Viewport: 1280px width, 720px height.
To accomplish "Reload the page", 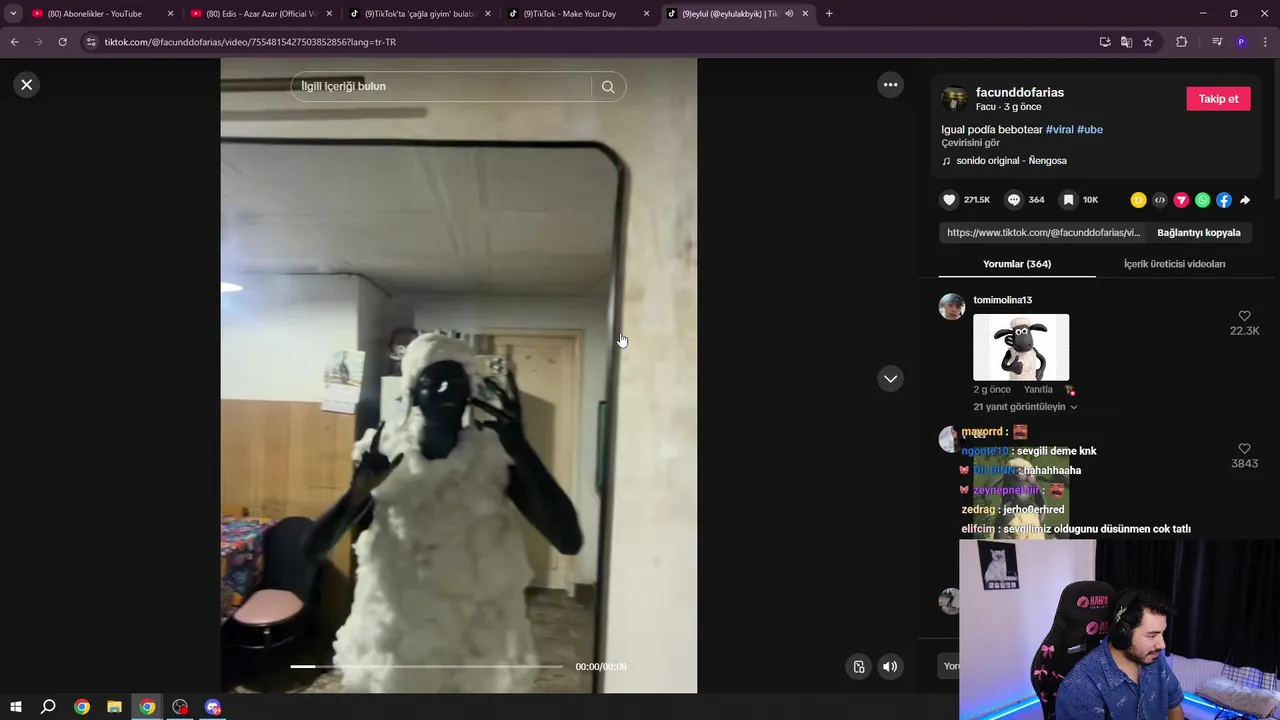I will click(62, 42).
